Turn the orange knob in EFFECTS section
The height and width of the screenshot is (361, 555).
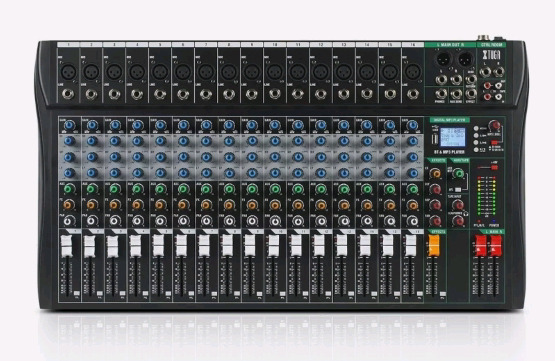[x=436, y=173]
